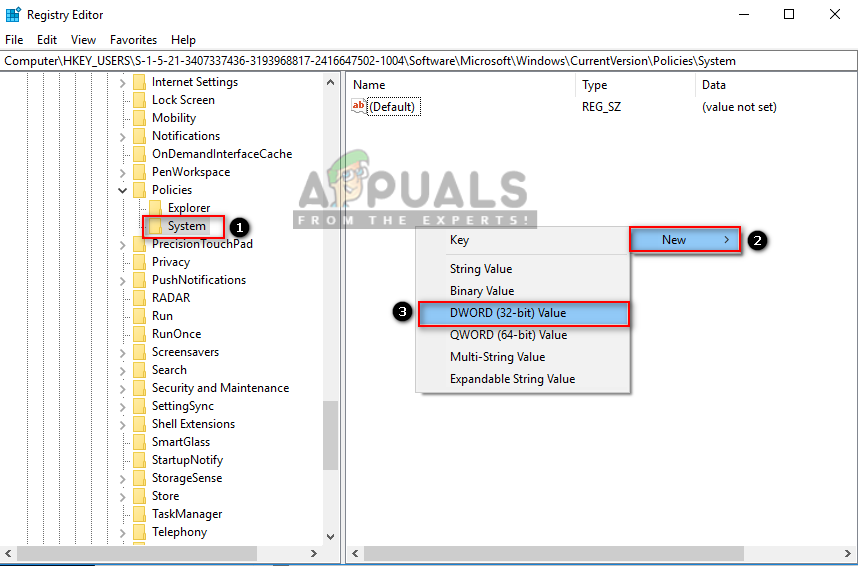Click the tree pane scroll up arrow
This screenshot has width=858, height=566.
coord(331,83)
